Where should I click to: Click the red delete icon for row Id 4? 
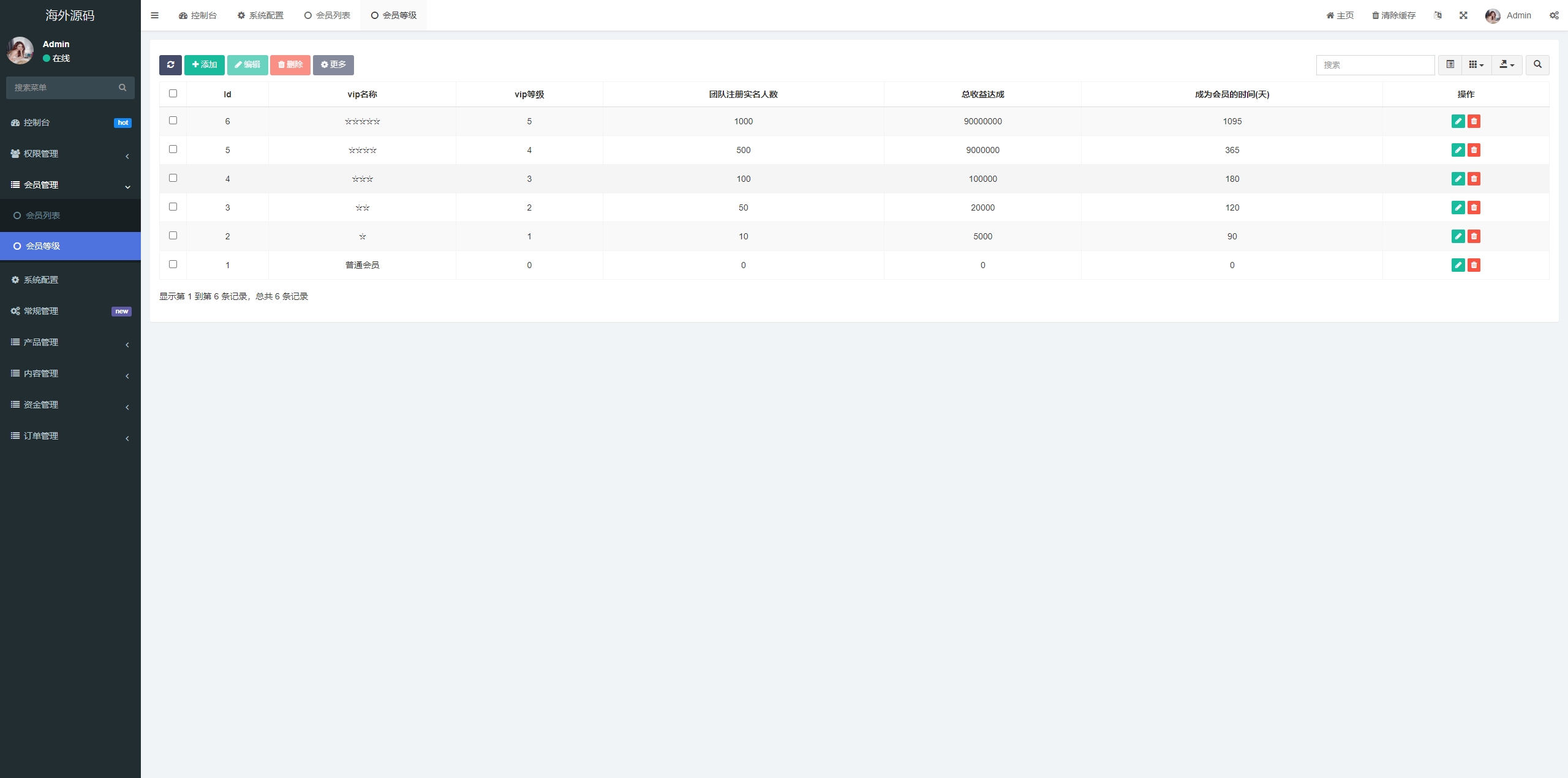tap(1474, 179)
